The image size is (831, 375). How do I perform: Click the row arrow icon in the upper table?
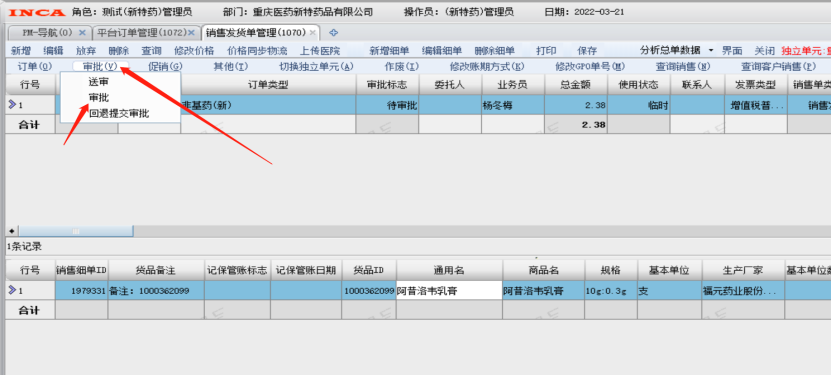(x=12, y=105)
